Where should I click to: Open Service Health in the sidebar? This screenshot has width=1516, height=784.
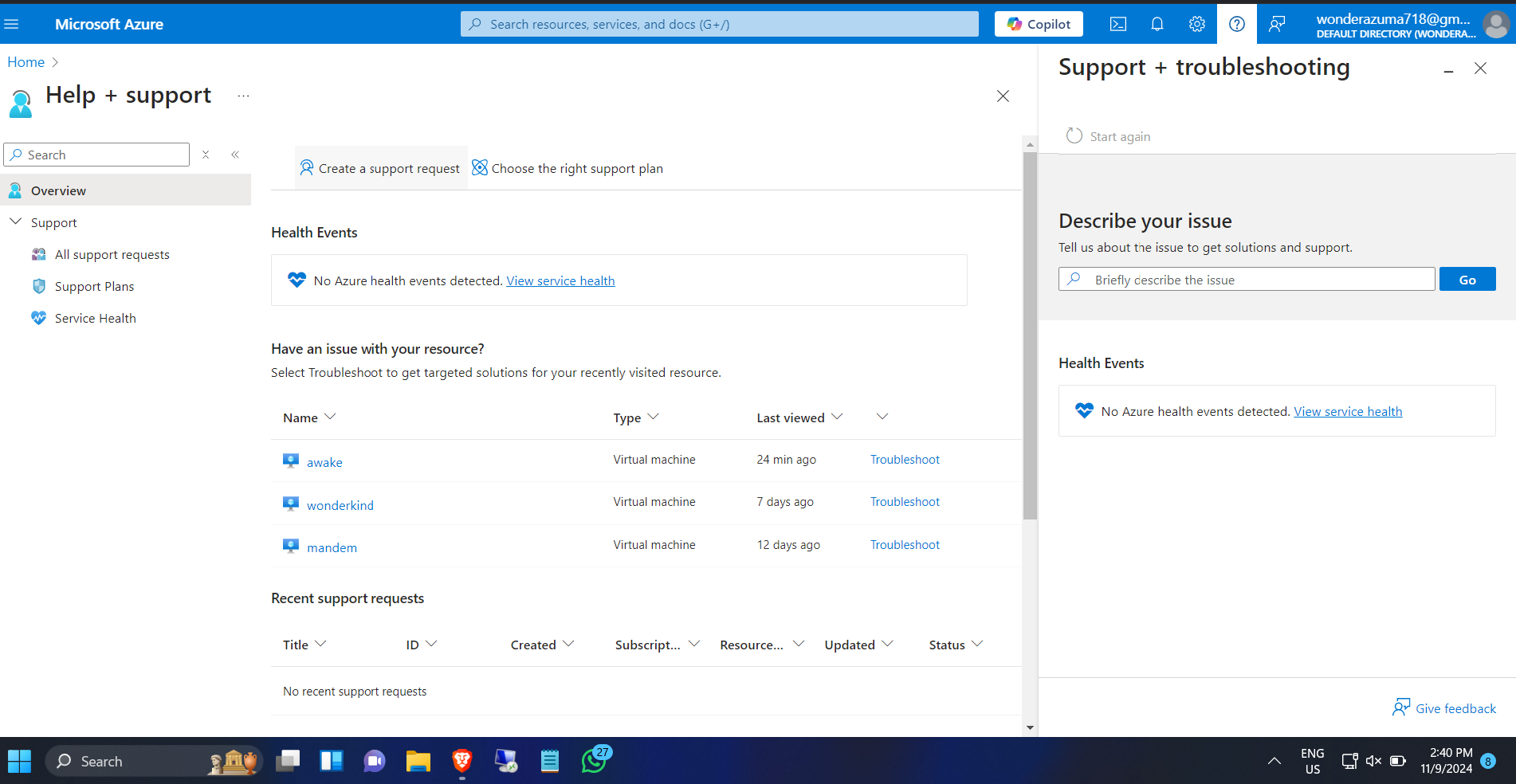tap(95, 318)
